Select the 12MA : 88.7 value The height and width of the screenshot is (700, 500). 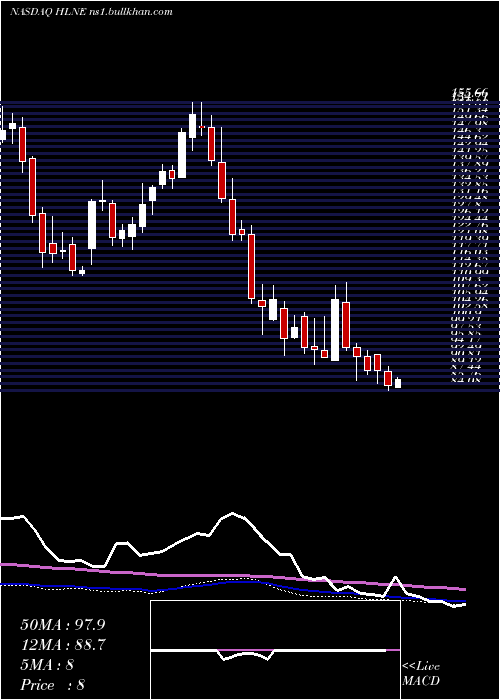[63, 645]
